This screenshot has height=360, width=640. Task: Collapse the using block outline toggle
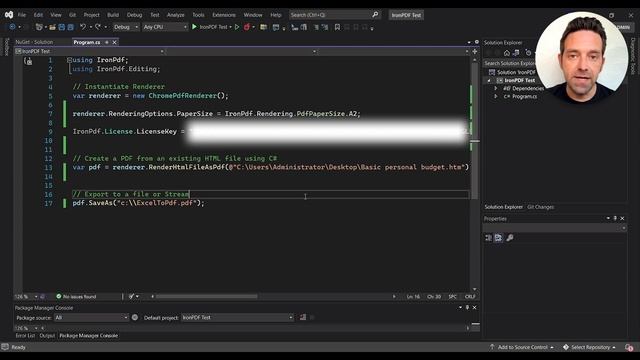pos(69,60)
